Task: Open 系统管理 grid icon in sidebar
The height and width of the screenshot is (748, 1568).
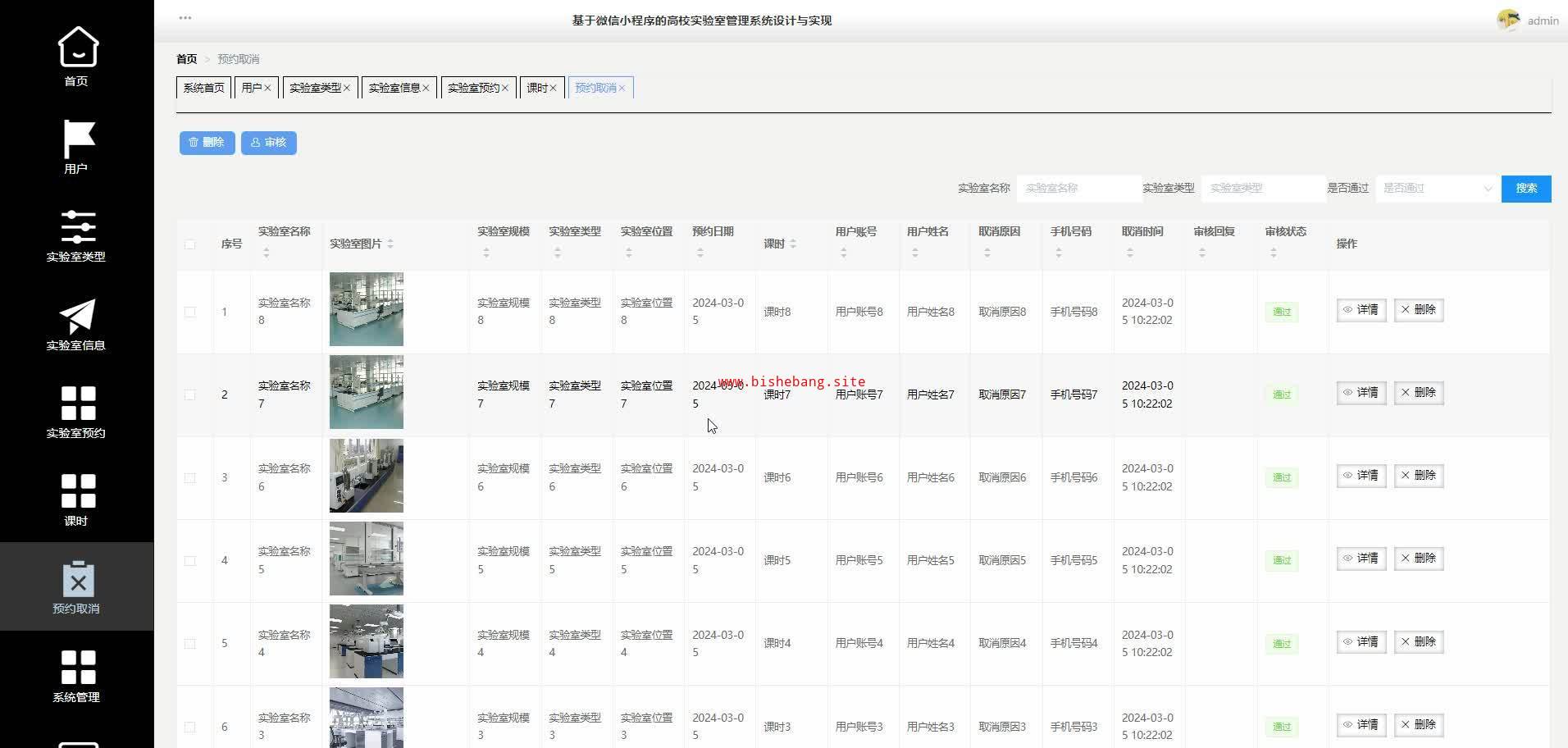Action: (78, 668)
